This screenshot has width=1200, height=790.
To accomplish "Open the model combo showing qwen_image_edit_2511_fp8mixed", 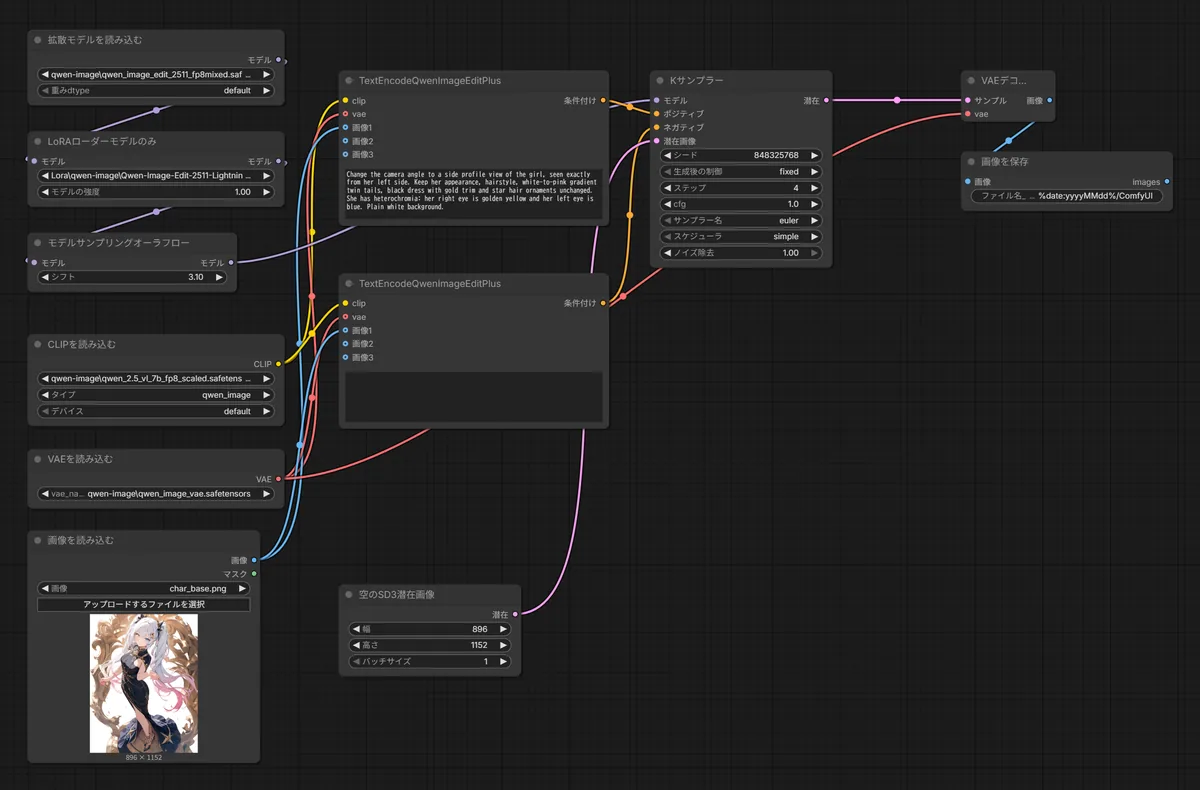I will coord(155,74).
